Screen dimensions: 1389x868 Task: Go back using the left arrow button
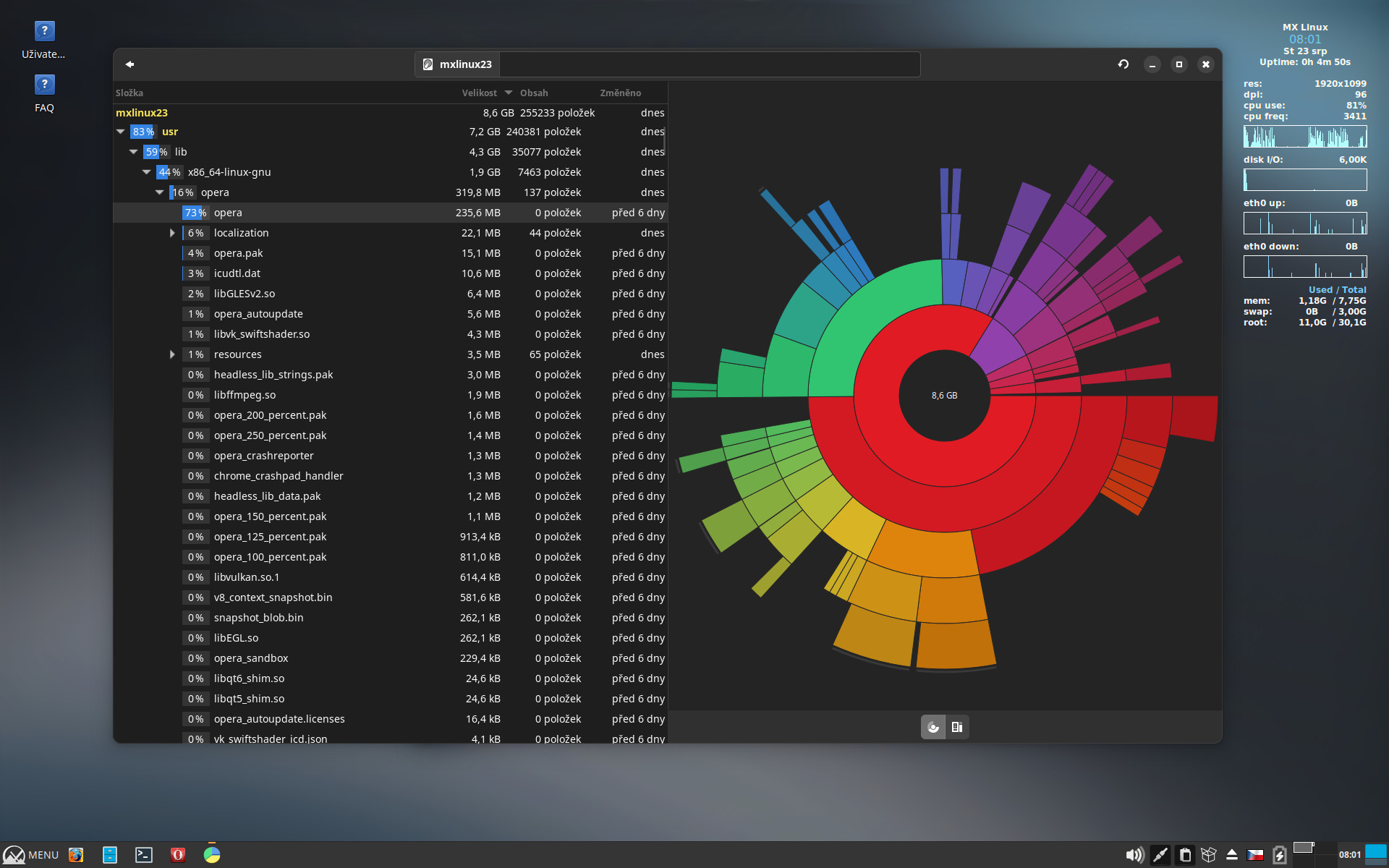click(x=130, y=64)
